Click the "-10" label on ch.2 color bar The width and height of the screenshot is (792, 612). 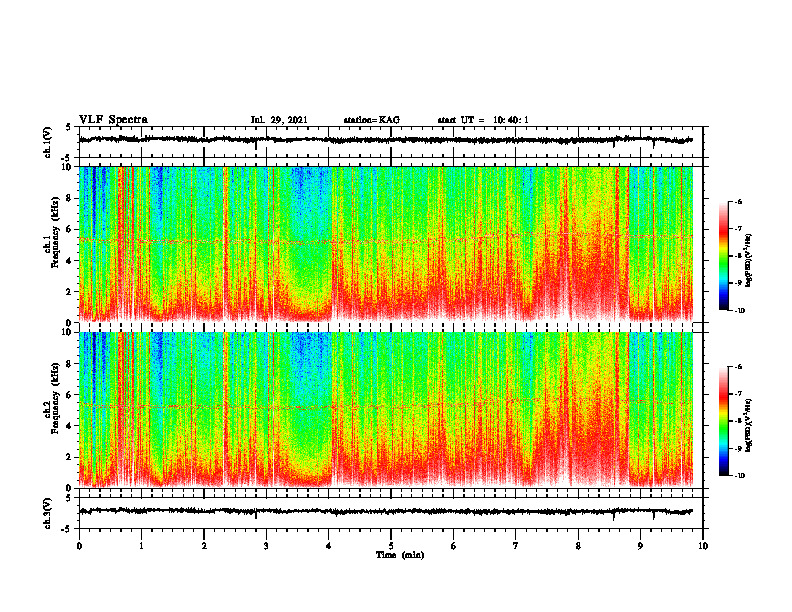(740, 476)
